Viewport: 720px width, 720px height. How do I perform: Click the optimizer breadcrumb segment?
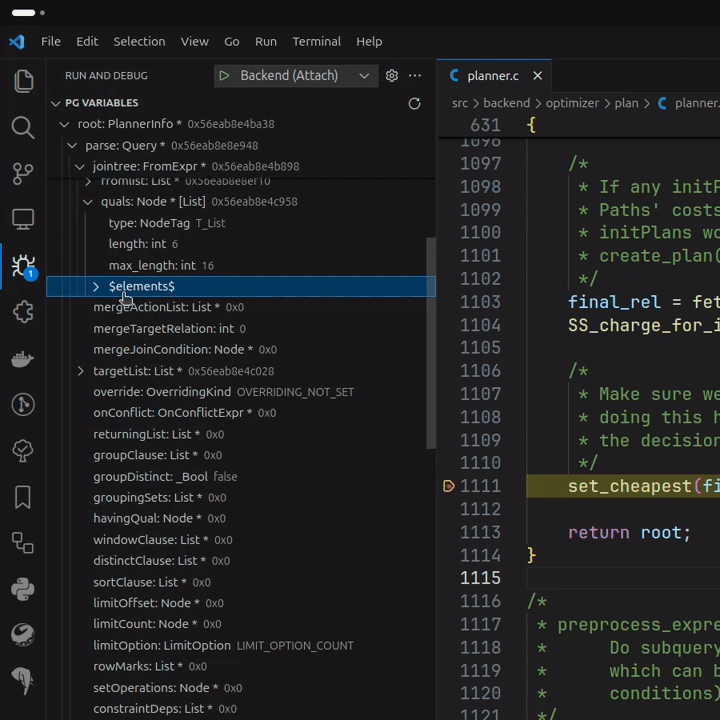(573, 103)
